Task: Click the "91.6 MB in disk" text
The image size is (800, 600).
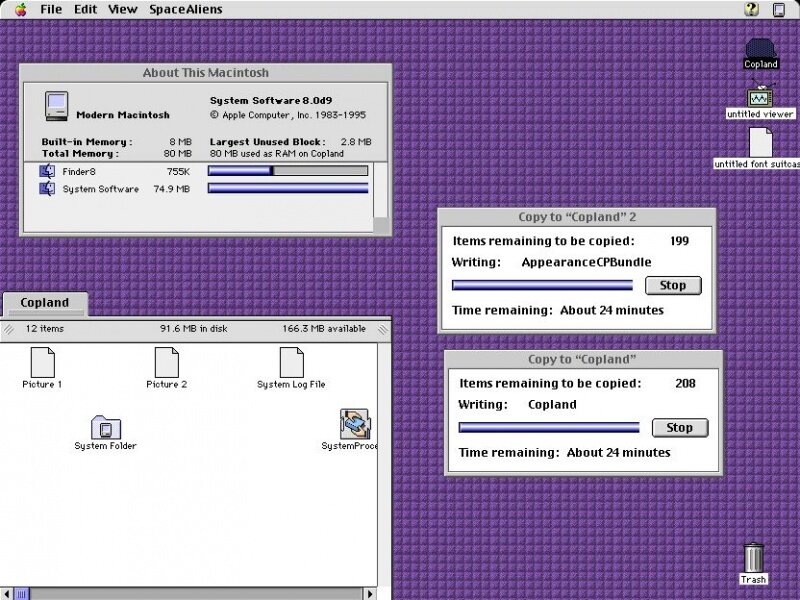Action: (x=194, y=329)
